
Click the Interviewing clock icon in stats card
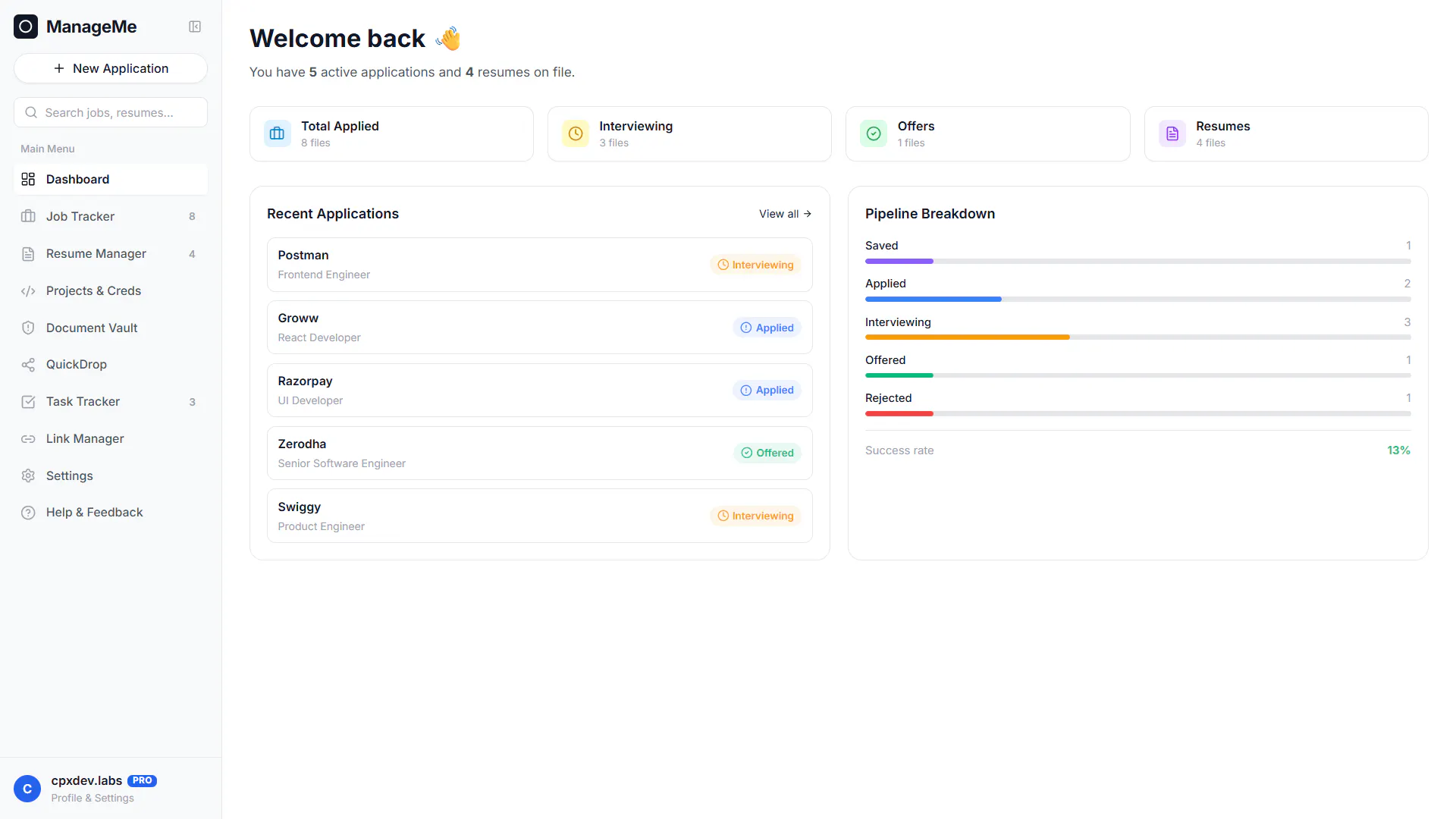[x=576, y=133]
